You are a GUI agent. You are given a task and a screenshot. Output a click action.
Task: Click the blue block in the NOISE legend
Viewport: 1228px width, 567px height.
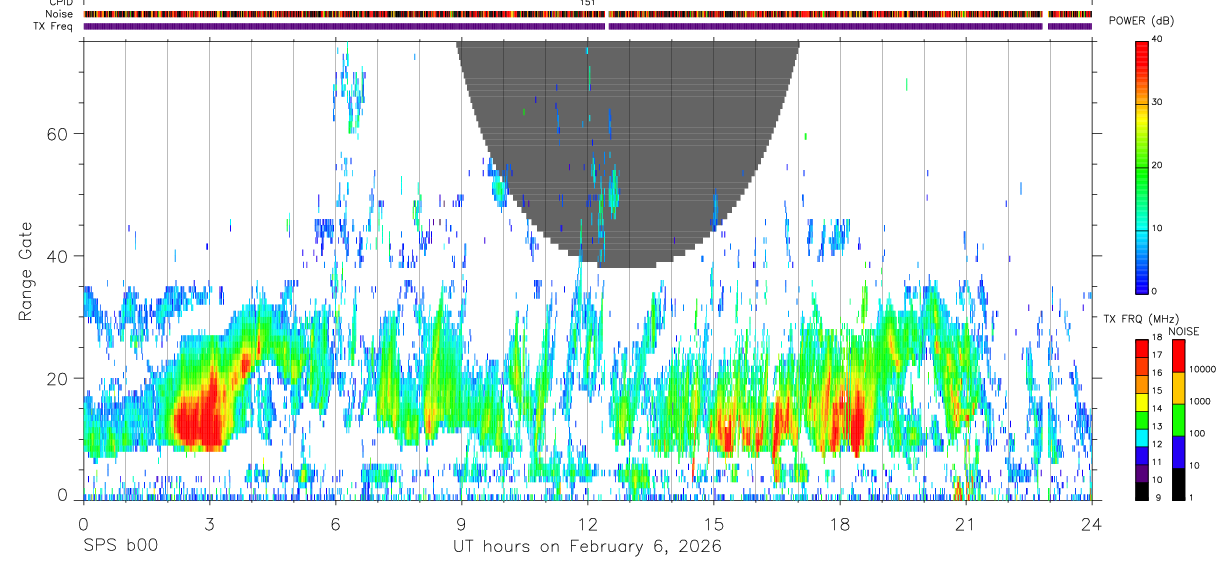1178,452
